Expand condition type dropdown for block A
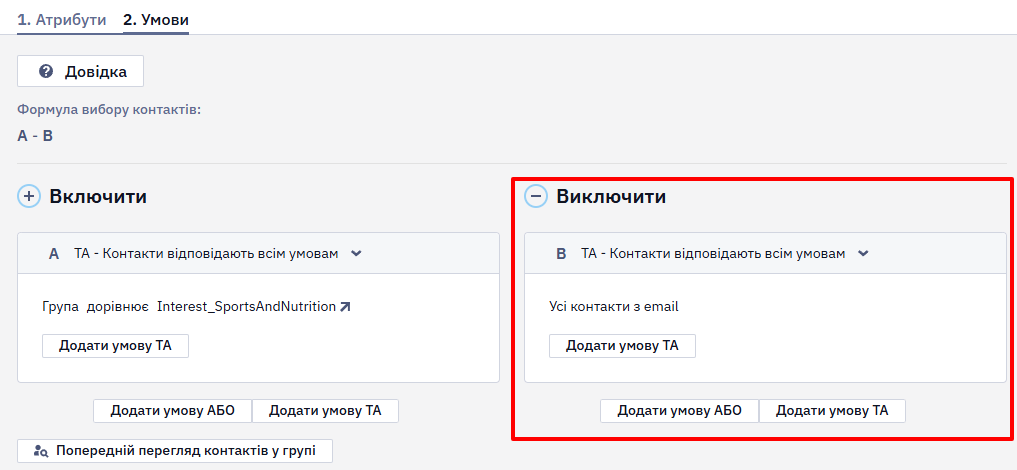 pyautogui.click(x=356, y=253)
